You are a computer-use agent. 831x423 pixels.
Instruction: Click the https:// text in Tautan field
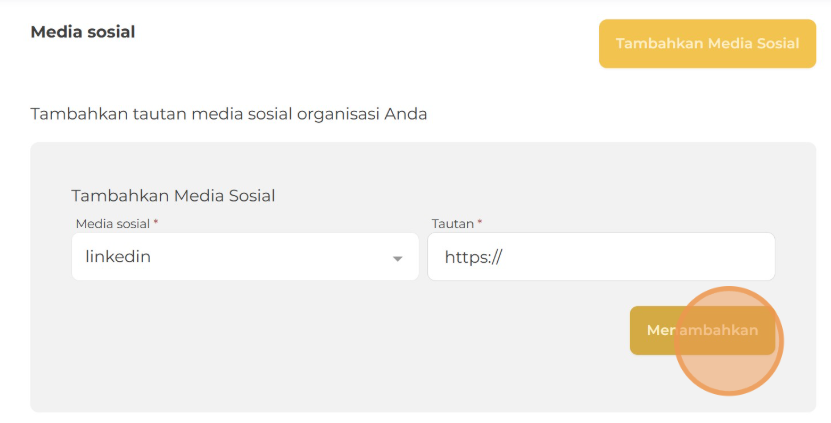pyautogui.click(x=473, y=257)
